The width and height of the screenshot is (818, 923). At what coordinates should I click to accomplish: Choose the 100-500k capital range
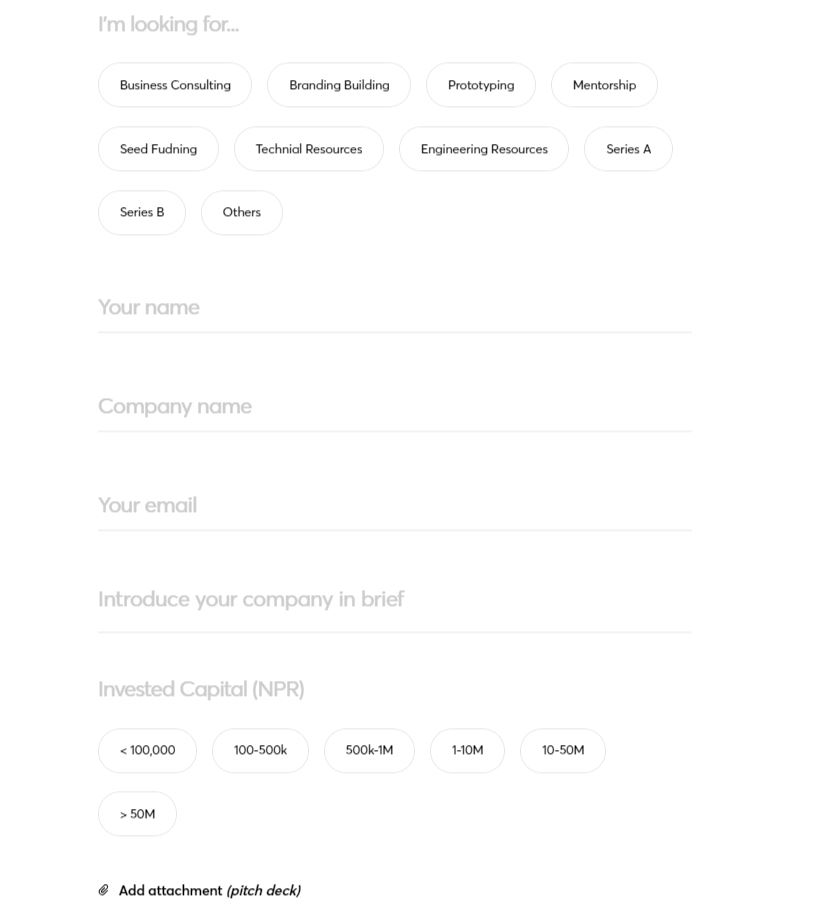260,751
